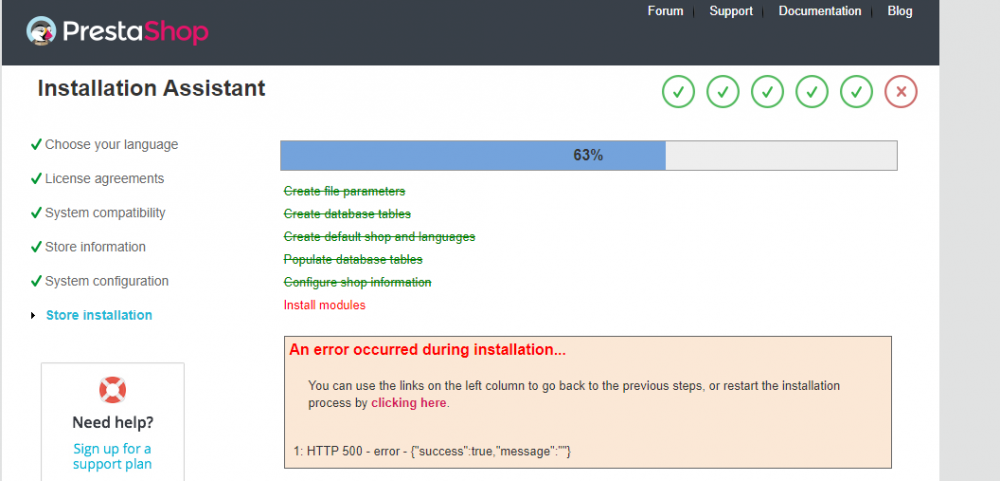This screenshot has width=1000, height=481.
Task: Go to Documentation in the header
Action: (819, 11)
